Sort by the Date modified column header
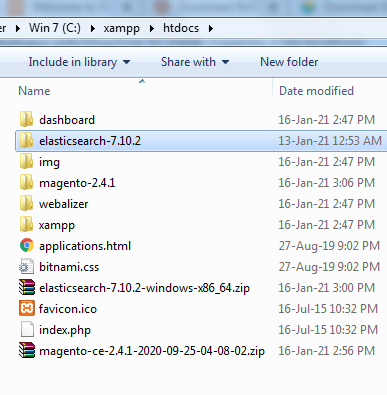This screenshot has width=387, height=395. (316, 91)
